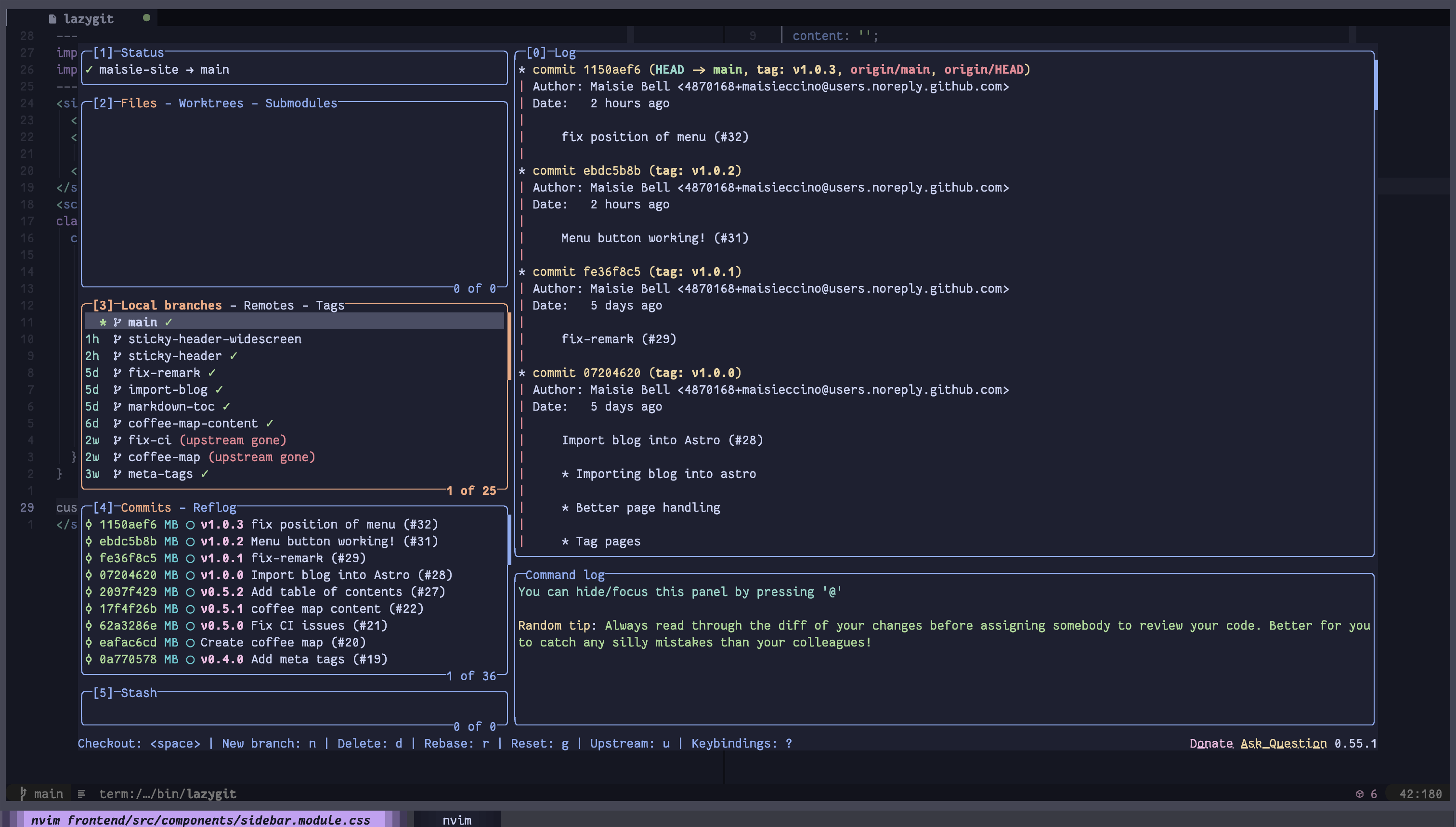Click the checkmark beside maisie-site in Status
The image size is (1456, 827).
pos(89,69)
